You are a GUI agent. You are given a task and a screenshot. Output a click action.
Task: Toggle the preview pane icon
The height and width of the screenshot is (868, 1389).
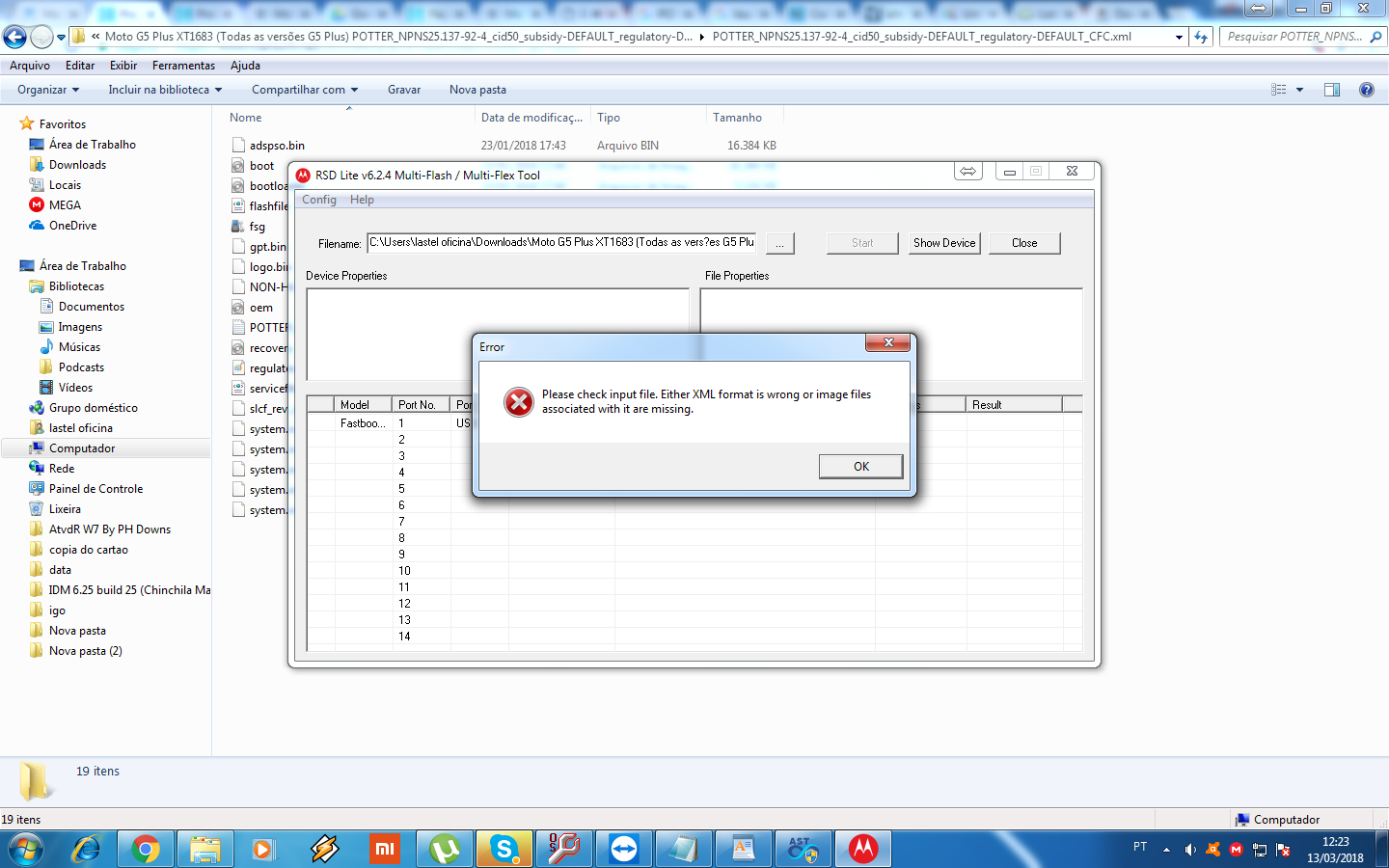1332,90
